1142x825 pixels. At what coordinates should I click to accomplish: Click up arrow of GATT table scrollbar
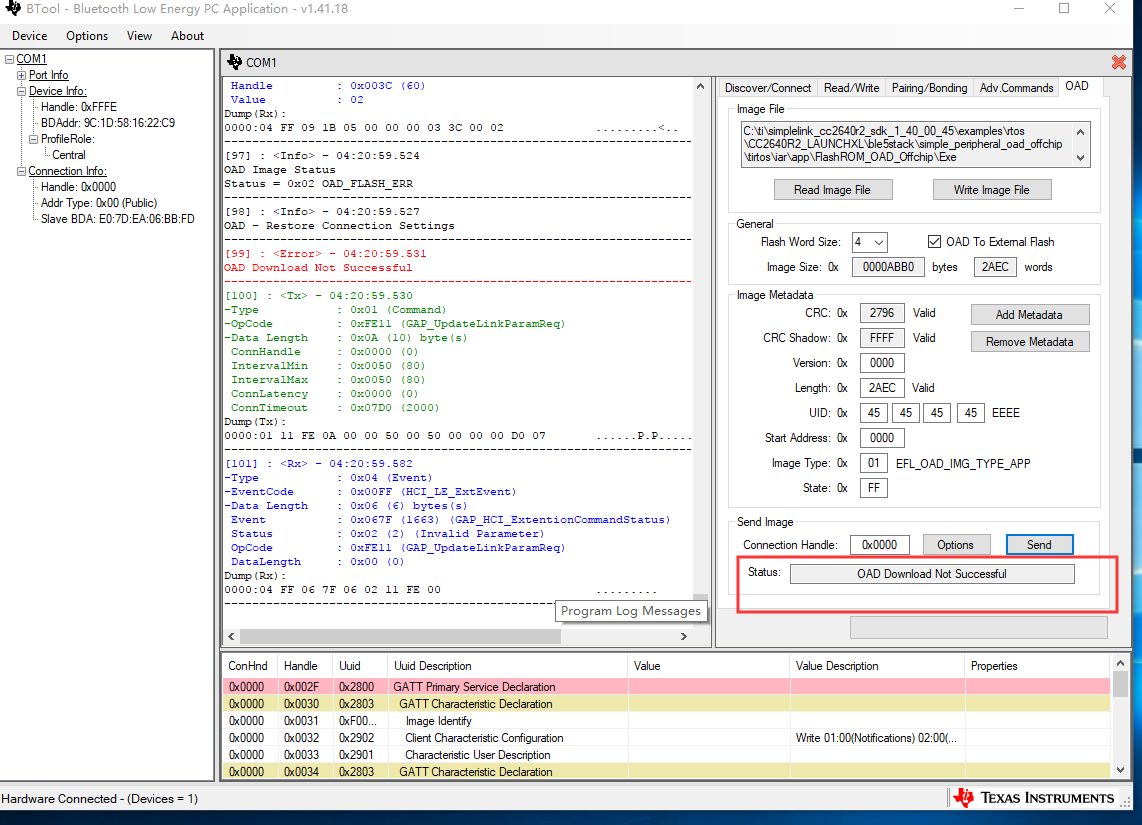(x=1120, y=665)
